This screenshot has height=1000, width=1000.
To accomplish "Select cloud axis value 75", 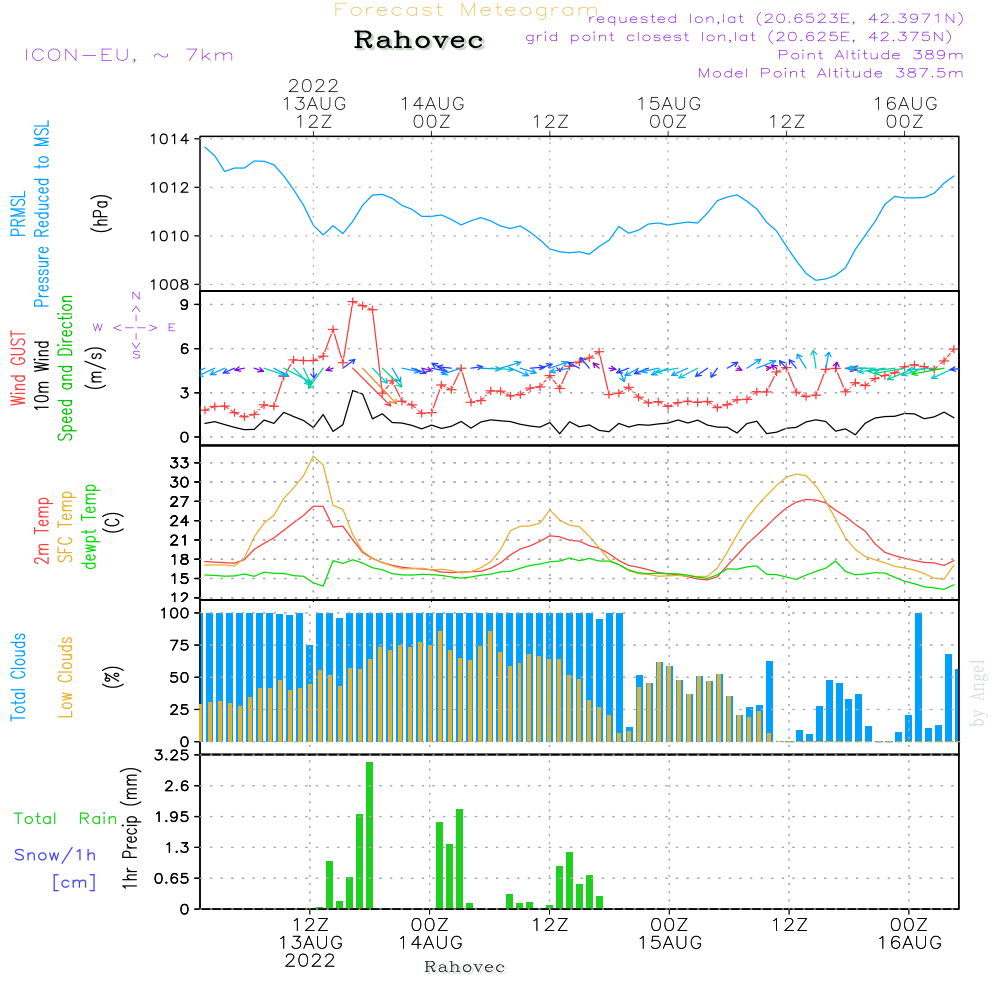I will 180,645.
